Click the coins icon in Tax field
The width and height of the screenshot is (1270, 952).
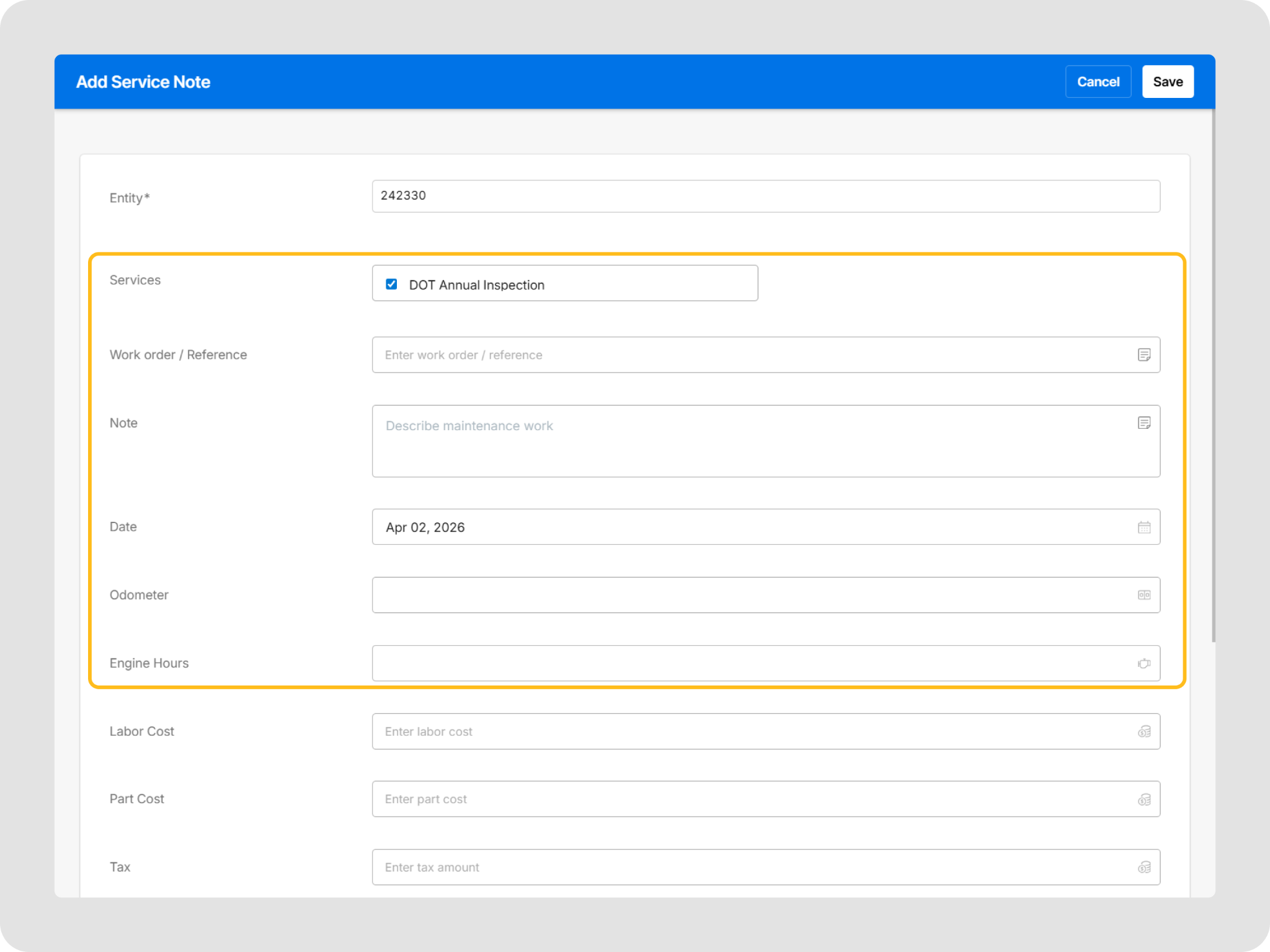[x=1144, y=867]
